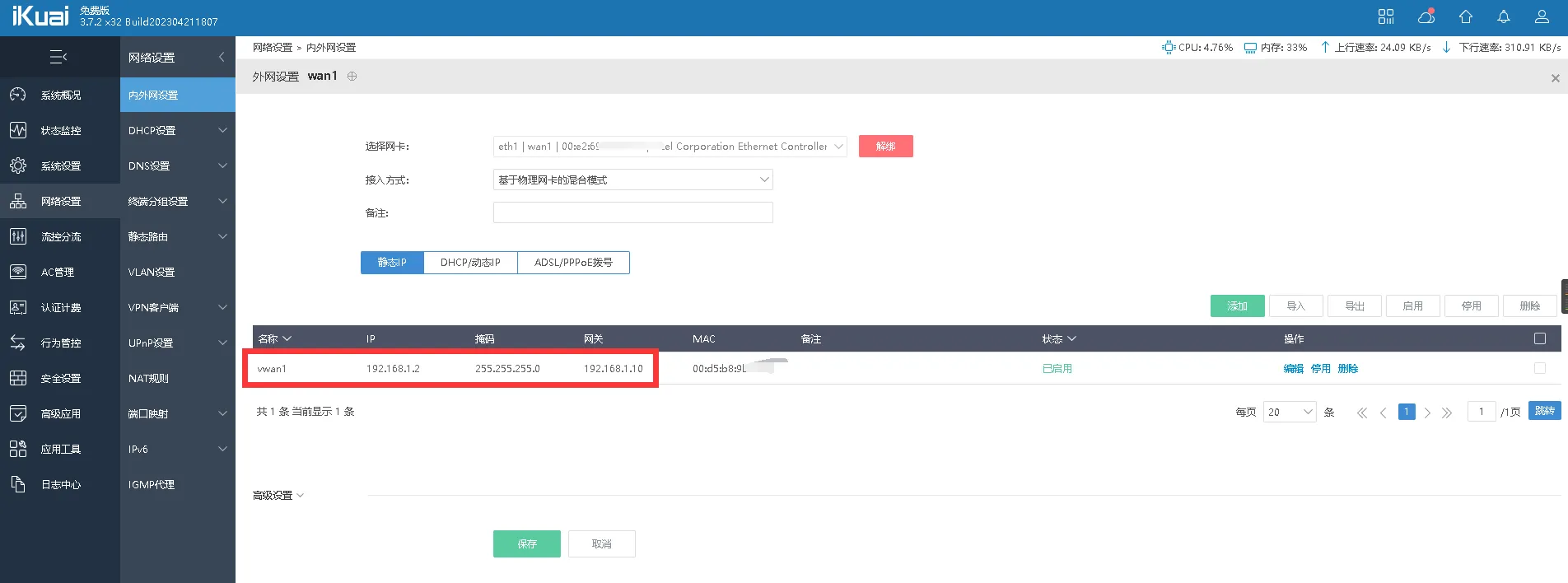Open 系统设置 gear icon in sidebar
Image resolution: width=1568 pixels, height=583 pixels.
click(x=18, y=166)
